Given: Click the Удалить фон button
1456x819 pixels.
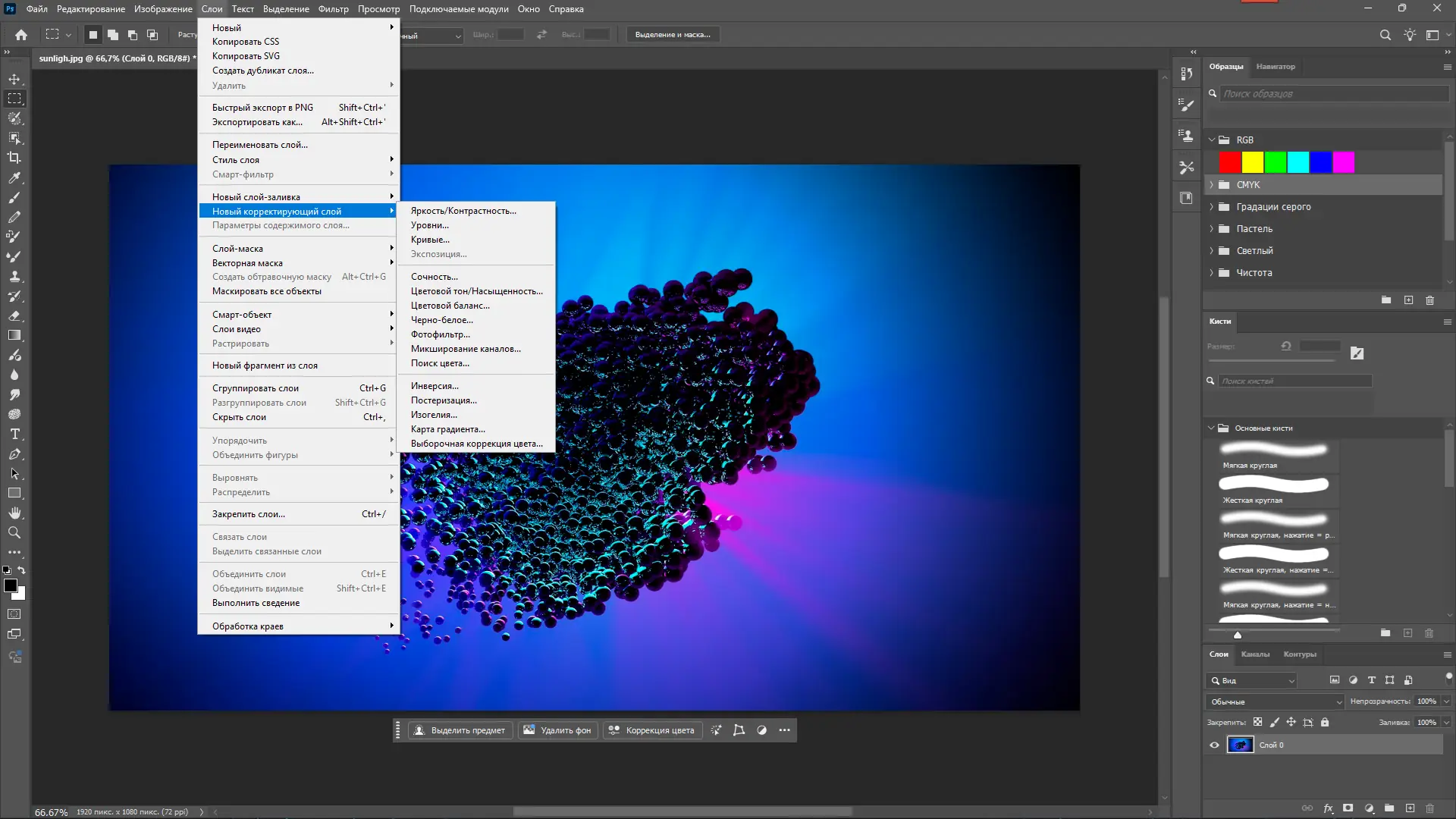Looking at the screenshot, I should click(x=557, y=730).
